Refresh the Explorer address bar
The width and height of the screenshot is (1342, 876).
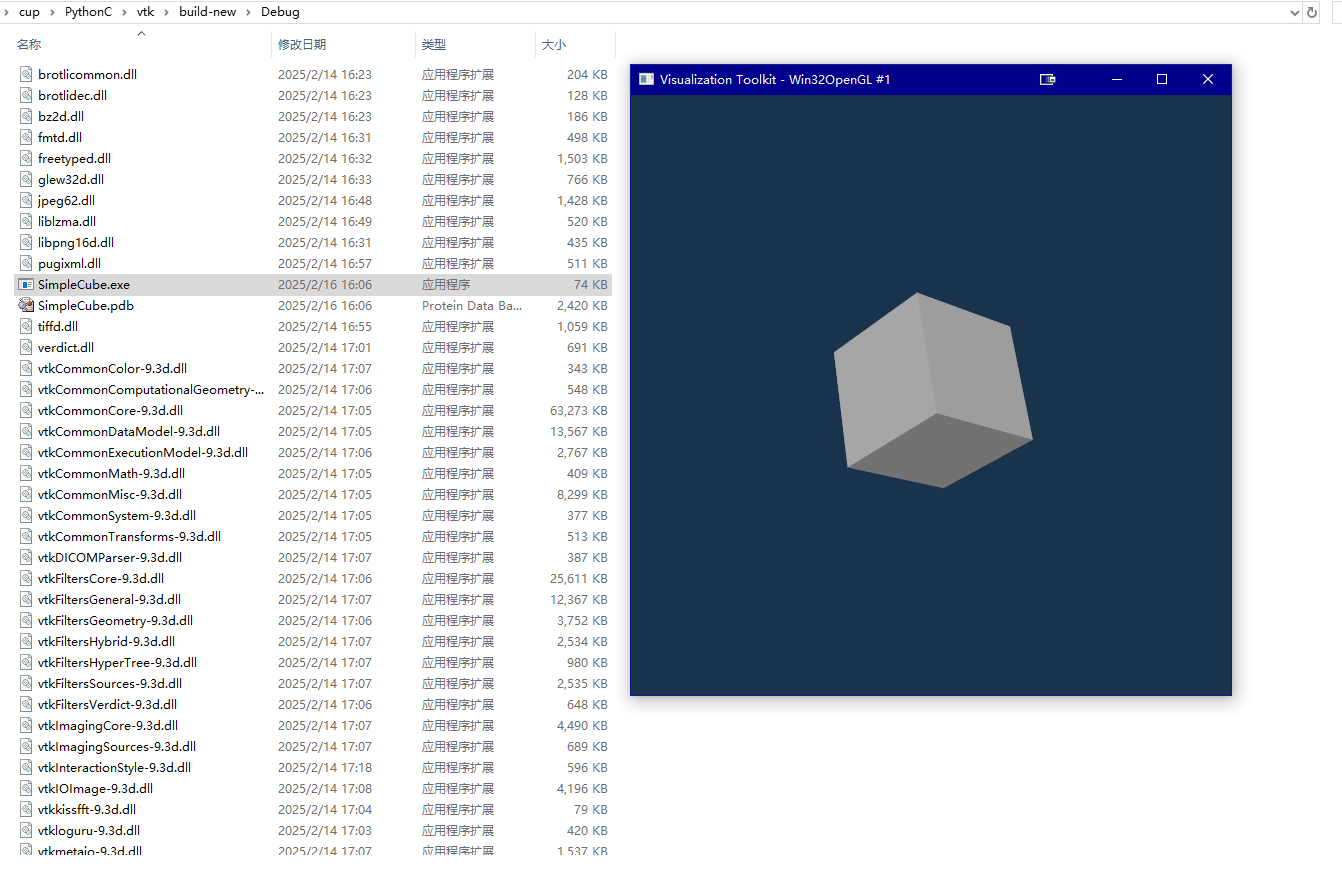click(1312, 12)
